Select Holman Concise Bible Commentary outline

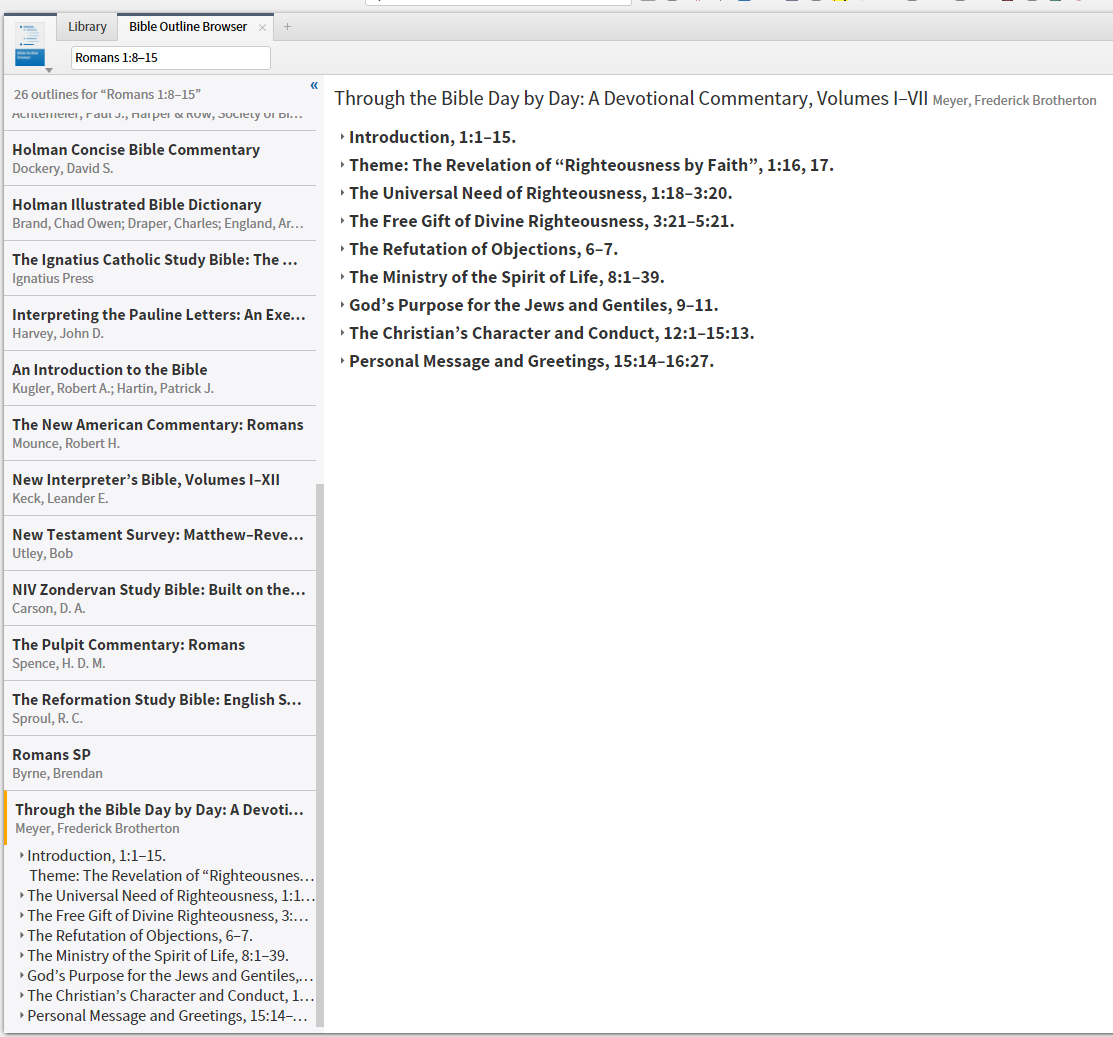click(x=160, y=158)
